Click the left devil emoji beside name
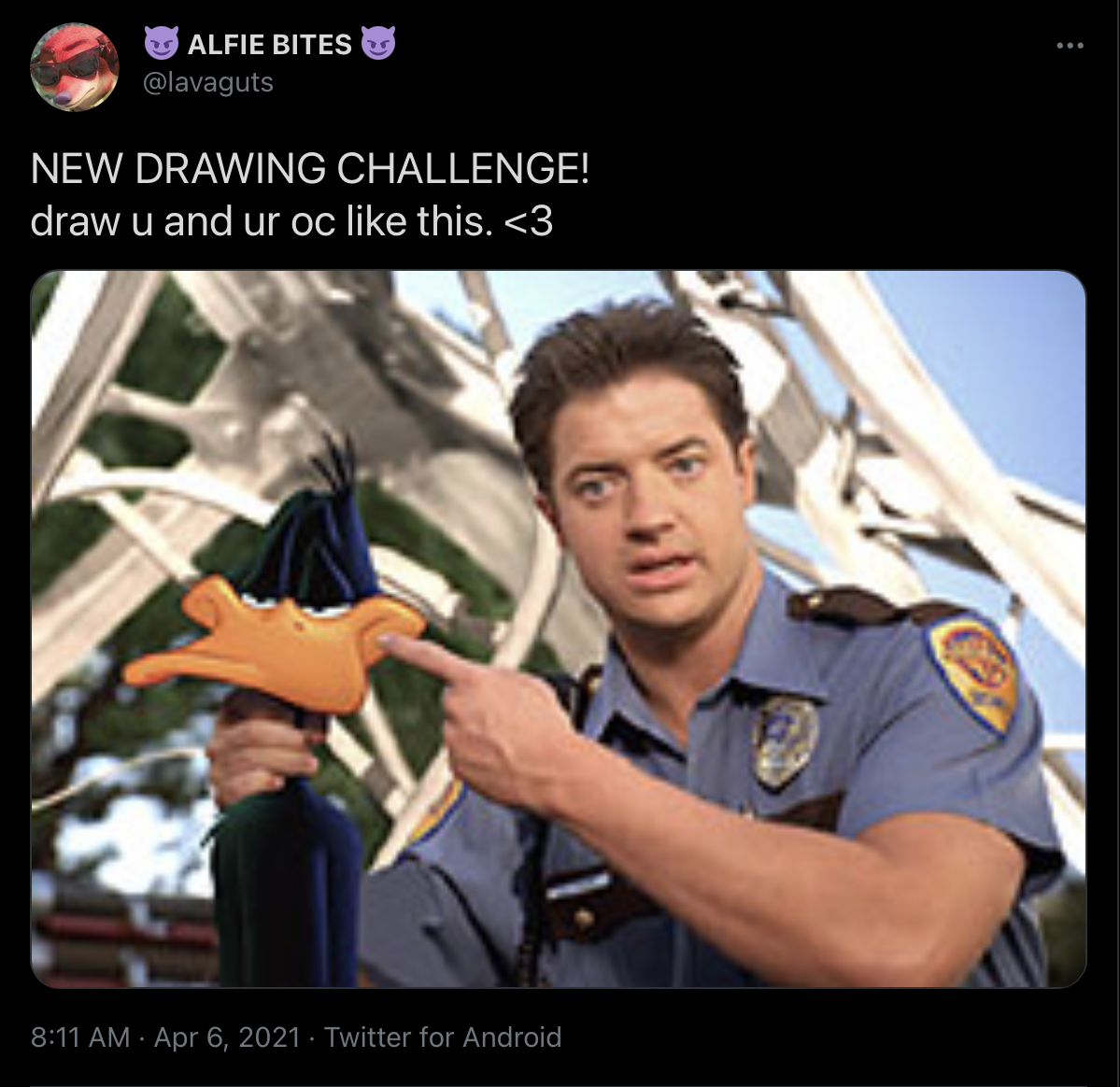The image size is (1120, 1087). 162,44
